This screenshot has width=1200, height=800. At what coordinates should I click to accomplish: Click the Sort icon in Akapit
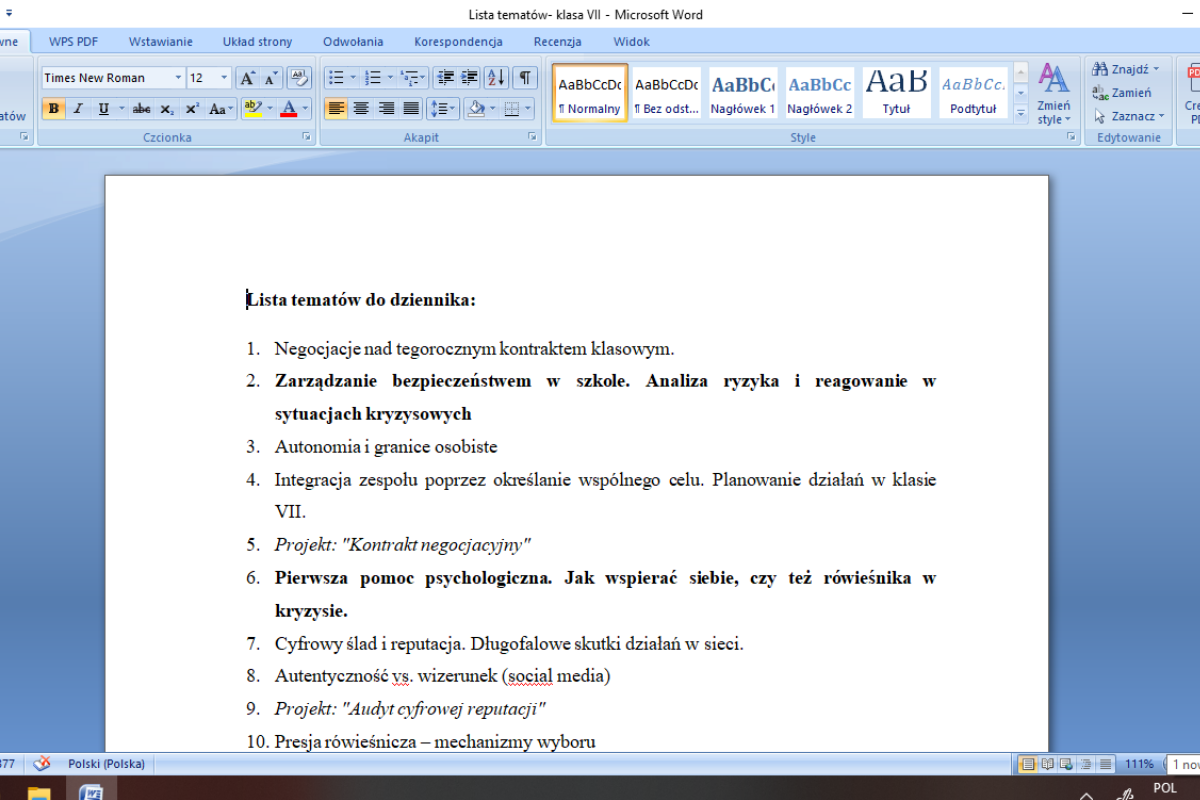click(x=497, y=78)
